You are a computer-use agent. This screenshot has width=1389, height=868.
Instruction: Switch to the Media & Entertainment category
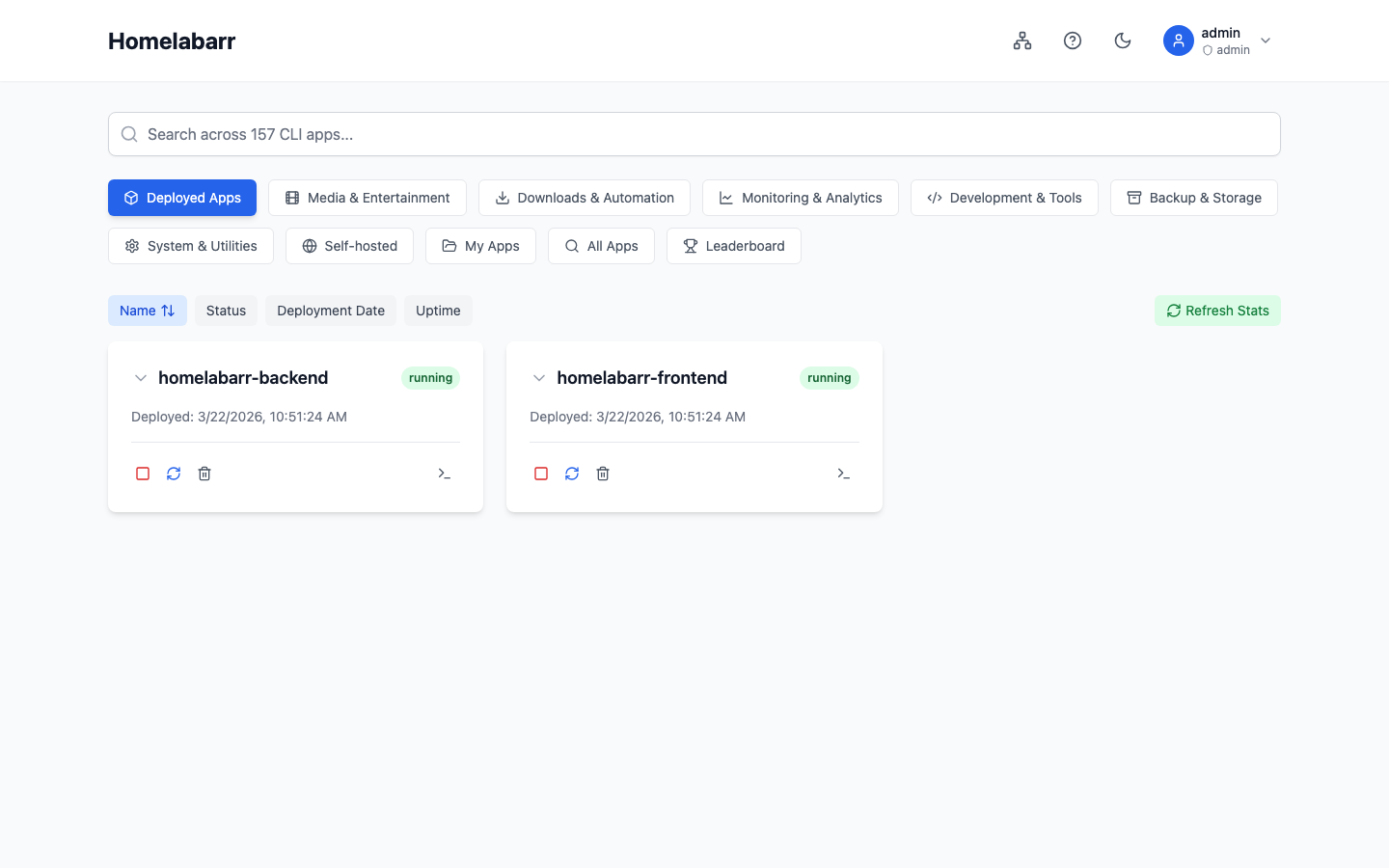[368, 198]
